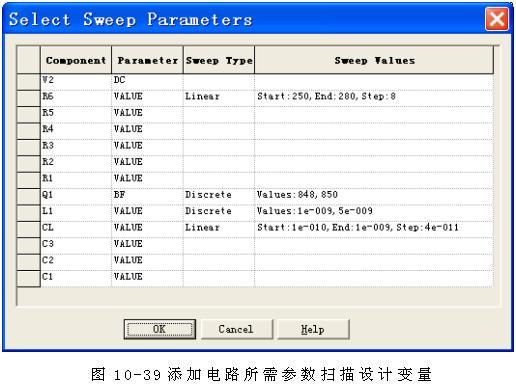The height and width of the screenshot is (384, 516).
Task: Select the row header for V2
Action: [x=29, y=82]
